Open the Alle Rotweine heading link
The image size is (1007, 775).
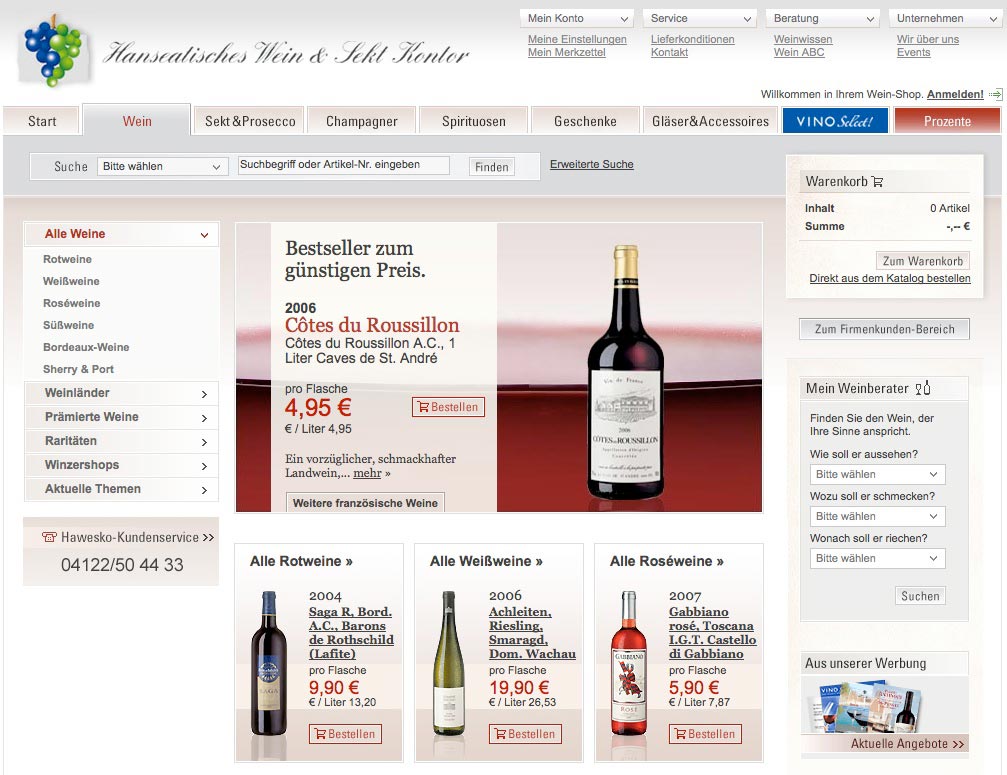coord(301,561)
